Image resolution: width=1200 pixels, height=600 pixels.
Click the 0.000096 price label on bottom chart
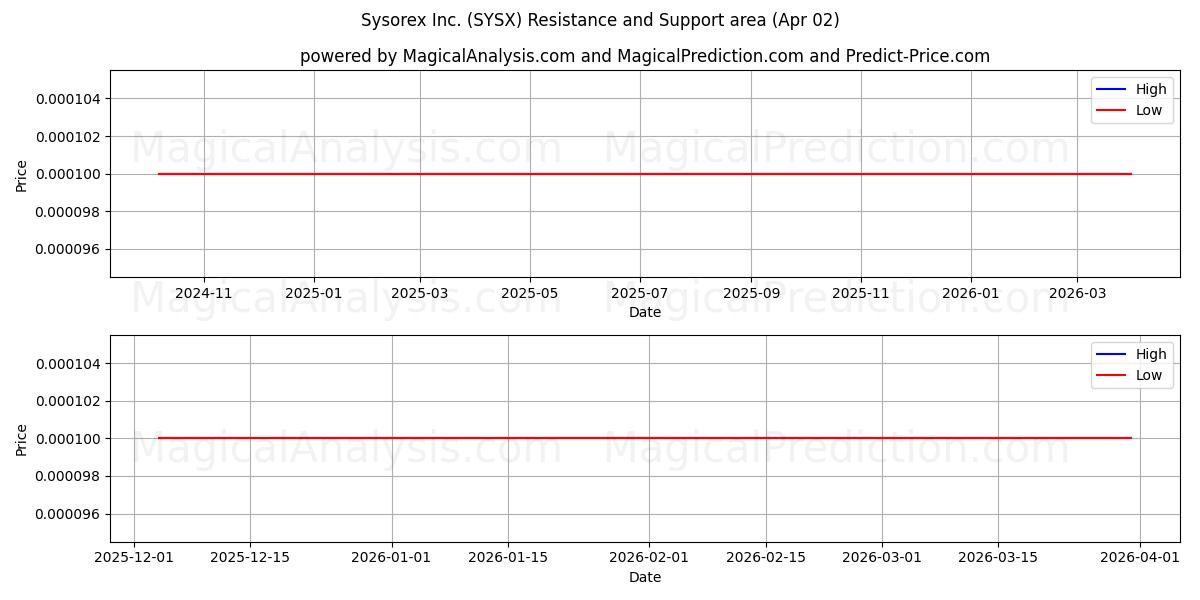coord(68,514)
